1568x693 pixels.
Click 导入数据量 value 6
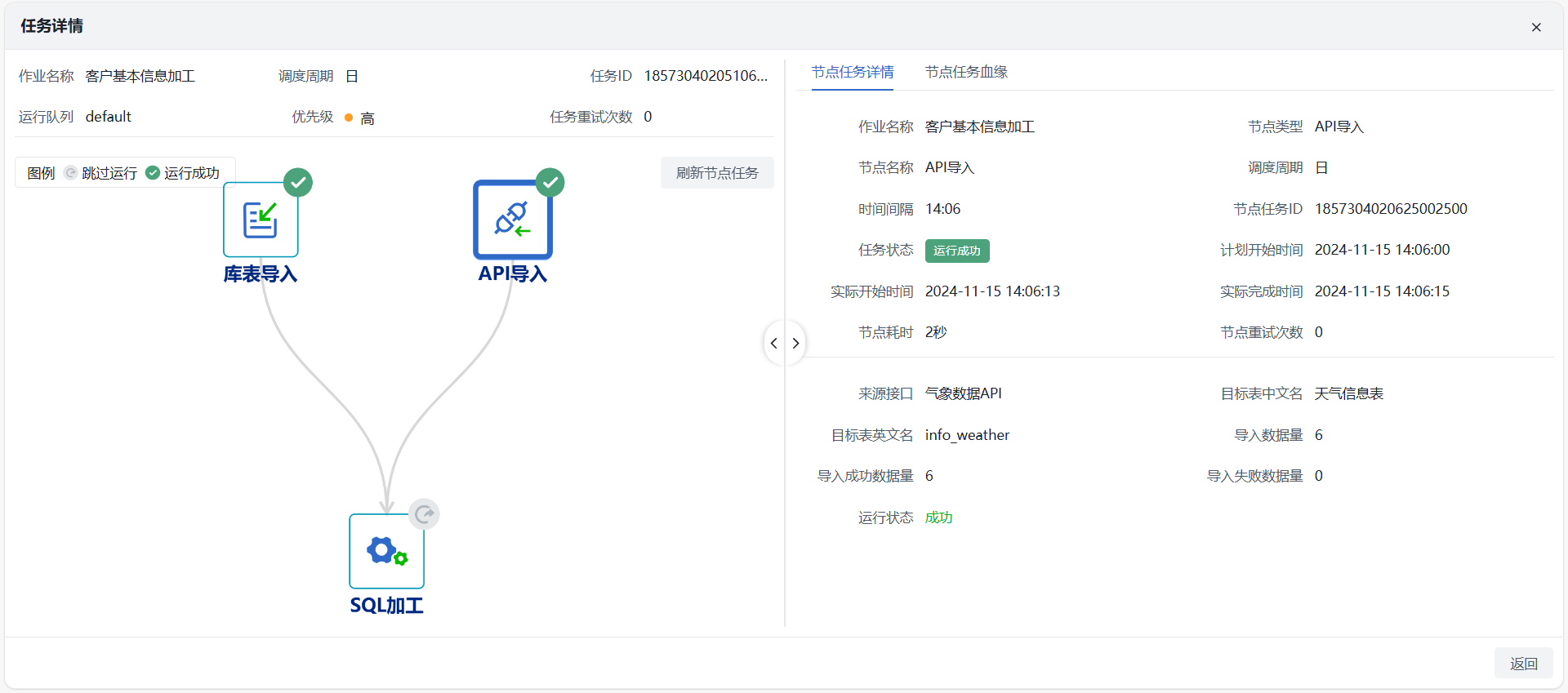[x=1319, y=435]
